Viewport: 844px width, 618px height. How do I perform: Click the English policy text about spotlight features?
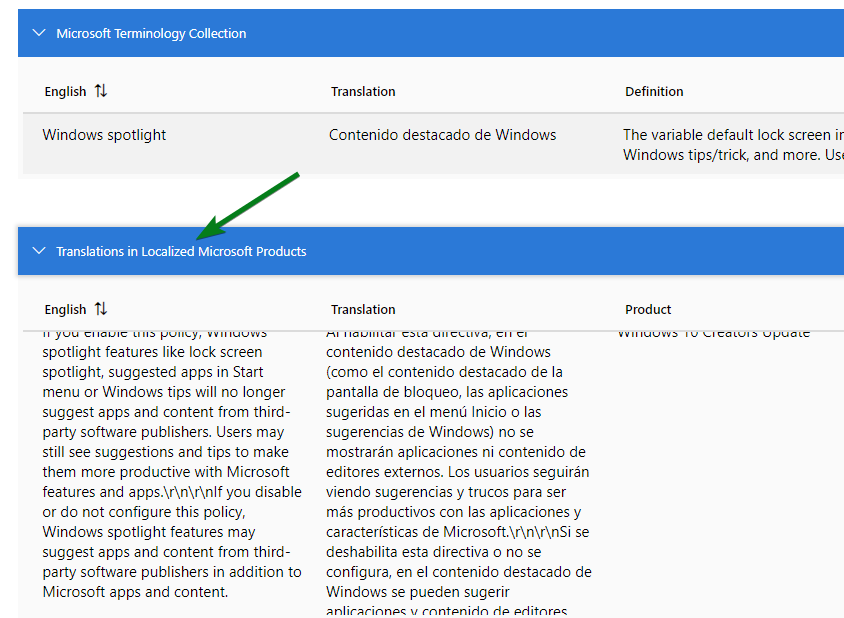tap(172, 463)
